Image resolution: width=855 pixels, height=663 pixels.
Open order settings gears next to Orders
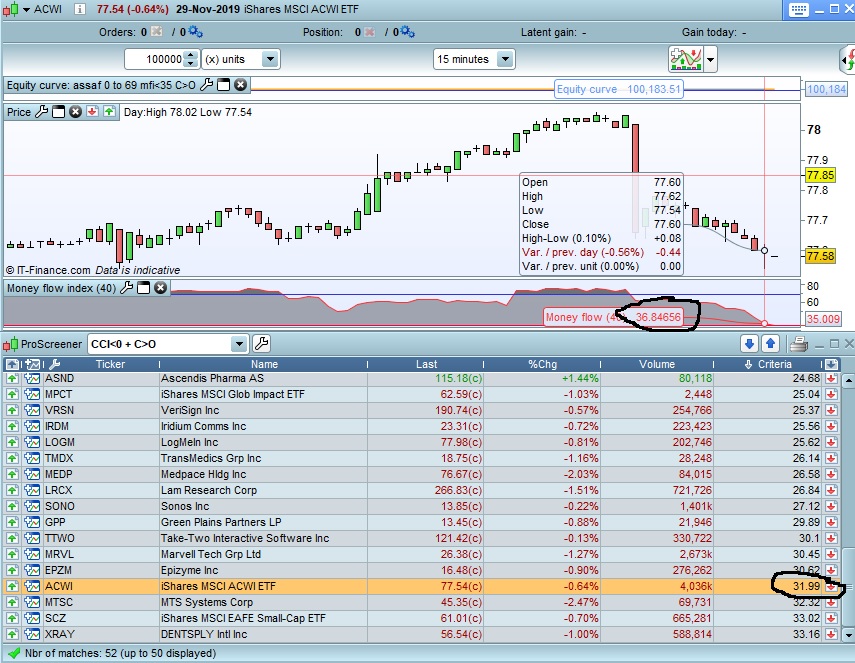click(195, 32)
